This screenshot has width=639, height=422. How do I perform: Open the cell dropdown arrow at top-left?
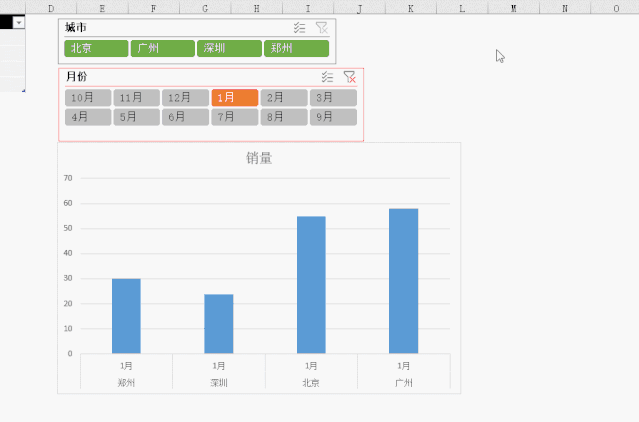click(x=18, y=23)
